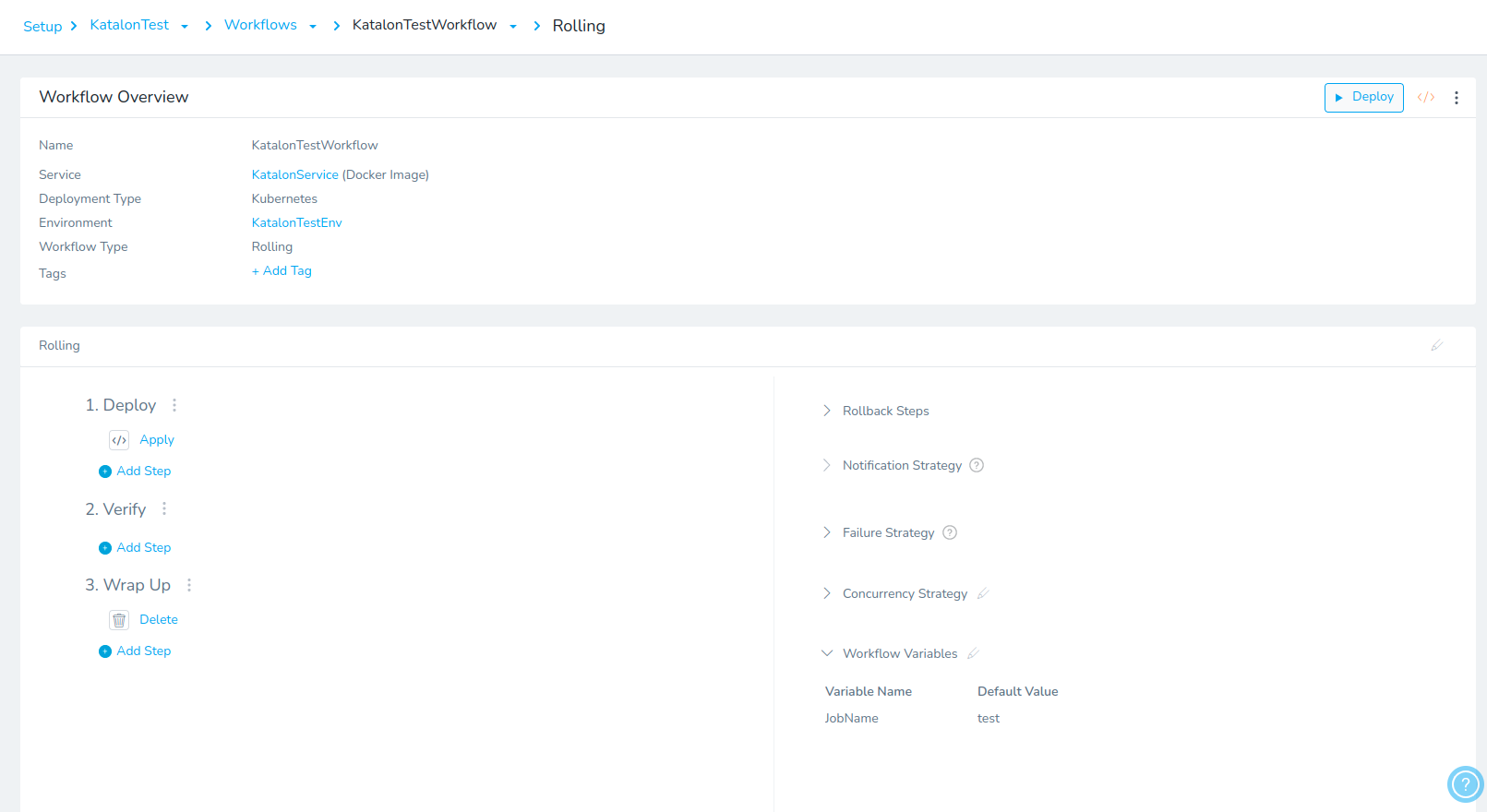The image size is (1487, 812).
Task: Click the Deploy button
Action: click(x=1363, y=97)
